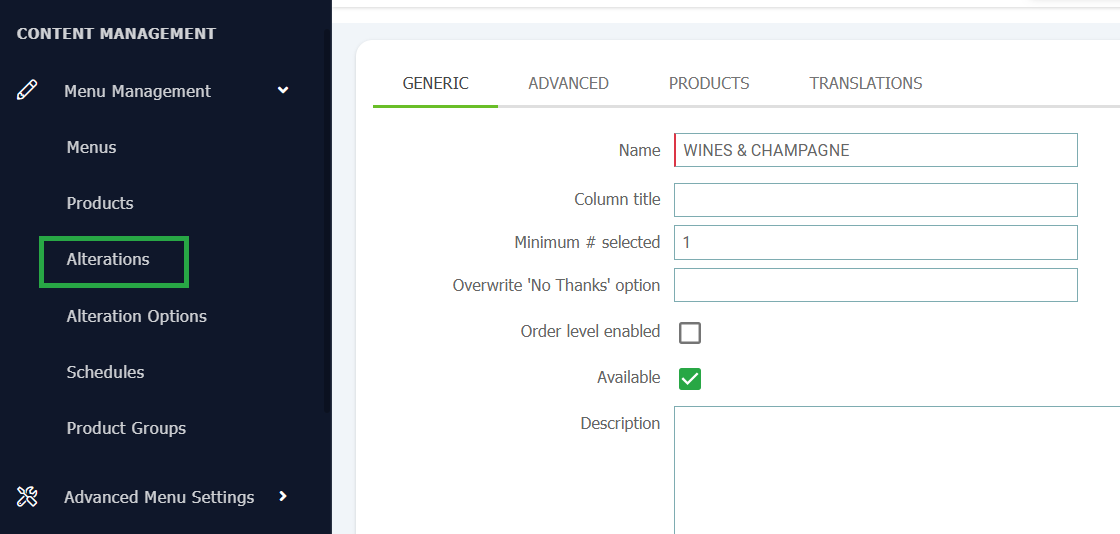1120x534 pixels.
Task: Enable the Order level enabled checkbox
Action: pos(690,333)
